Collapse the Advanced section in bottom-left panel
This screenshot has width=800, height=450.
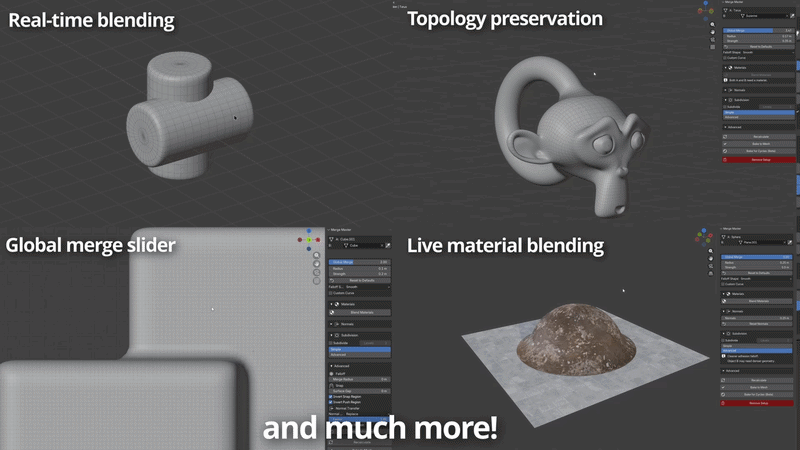pos(332,366)
